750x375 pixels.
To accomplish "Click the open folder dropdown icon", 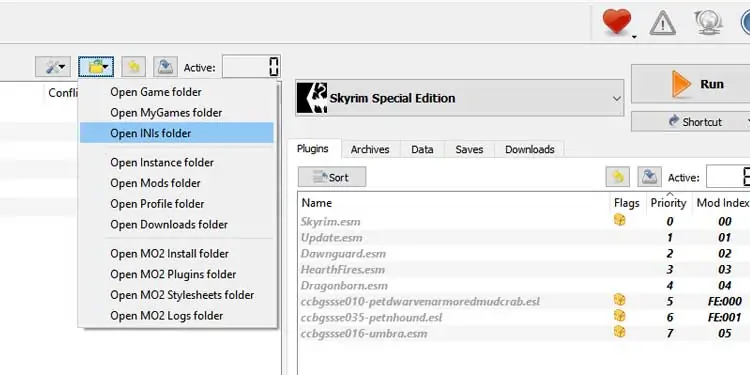I will [96, 67].
